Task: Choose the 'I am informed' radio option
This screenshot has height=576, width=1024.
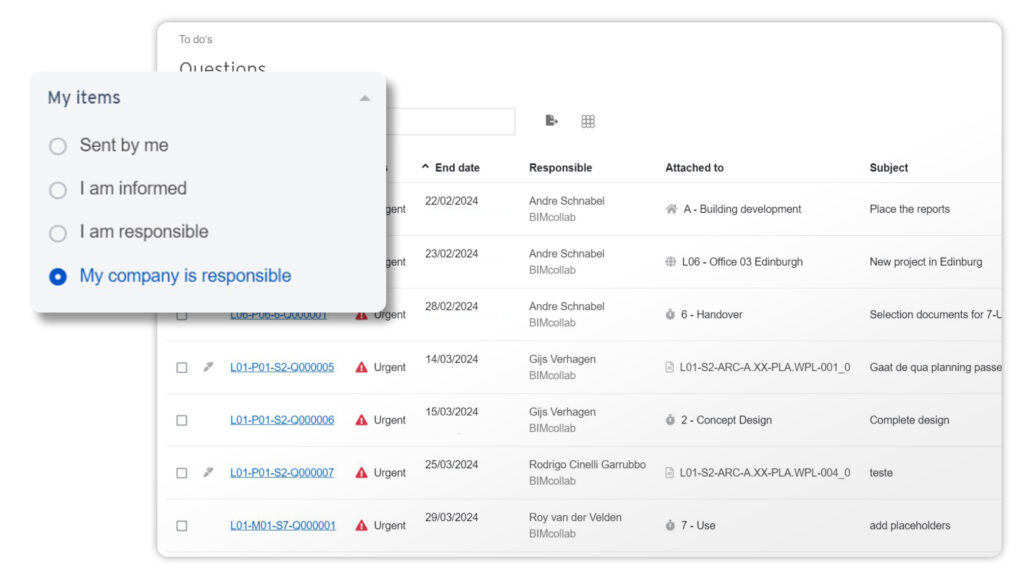Action: [x=58, y=189]
